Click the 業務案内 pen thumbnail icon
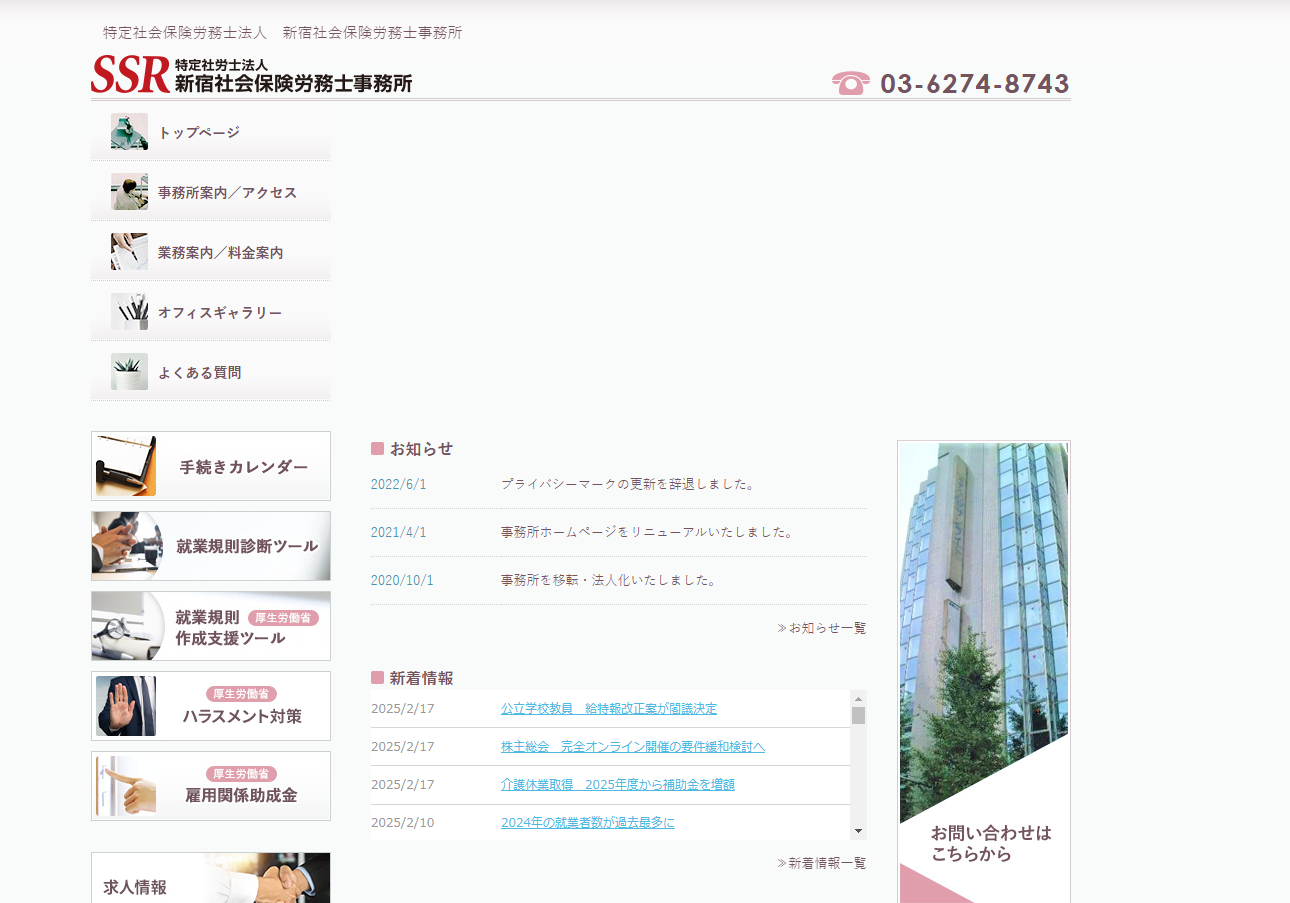The image size is (1290, 903). tap(129, 252)
